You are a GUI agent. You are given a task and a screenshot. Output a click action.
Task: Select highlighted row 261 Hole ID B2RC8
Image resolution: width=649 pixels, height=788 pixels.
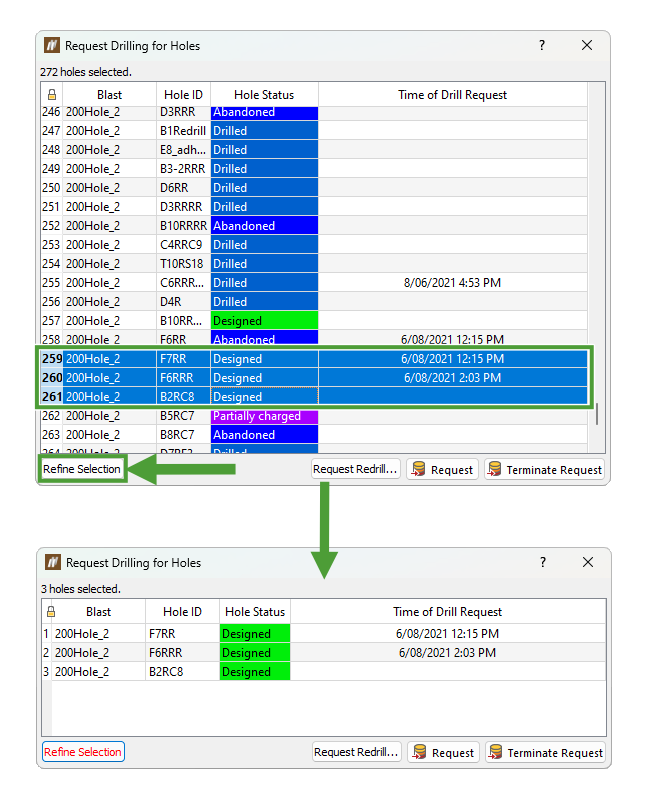[314, 397]
